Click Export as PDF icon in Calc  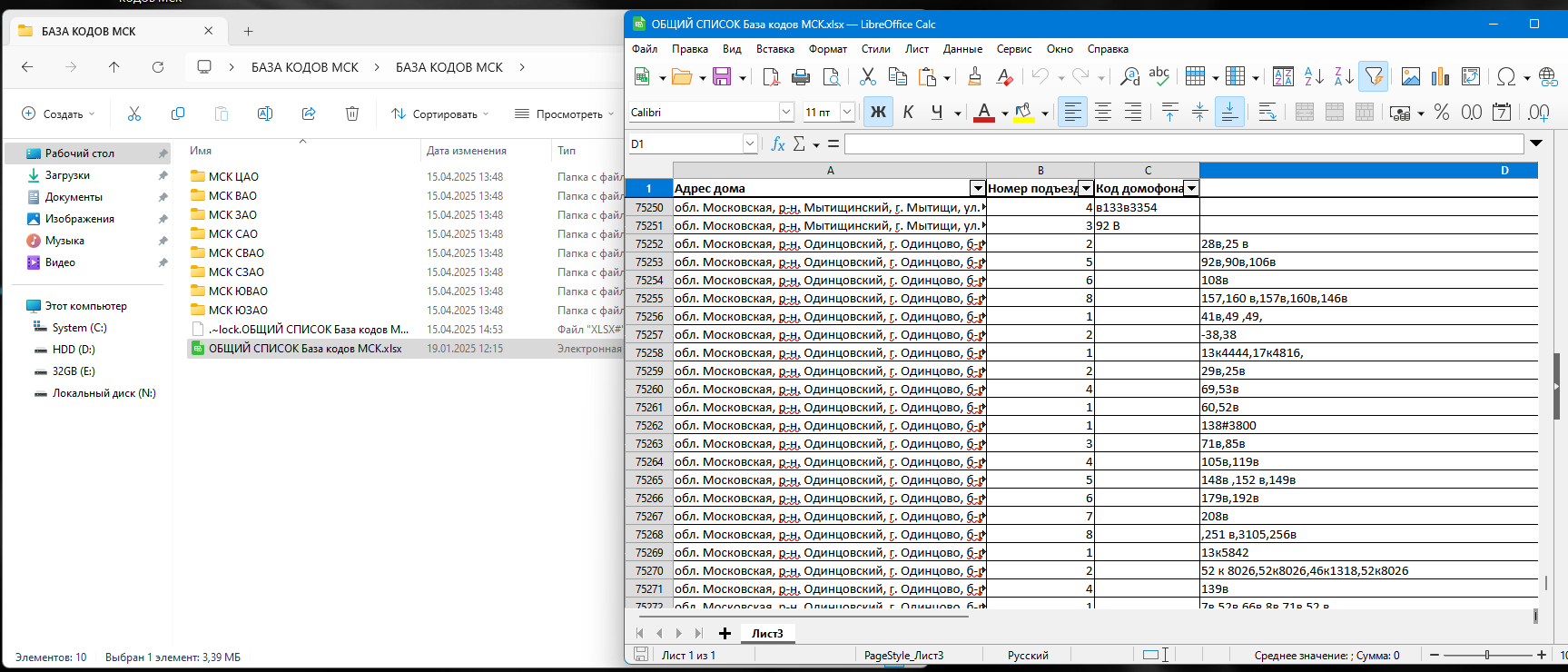coord(771,76)
